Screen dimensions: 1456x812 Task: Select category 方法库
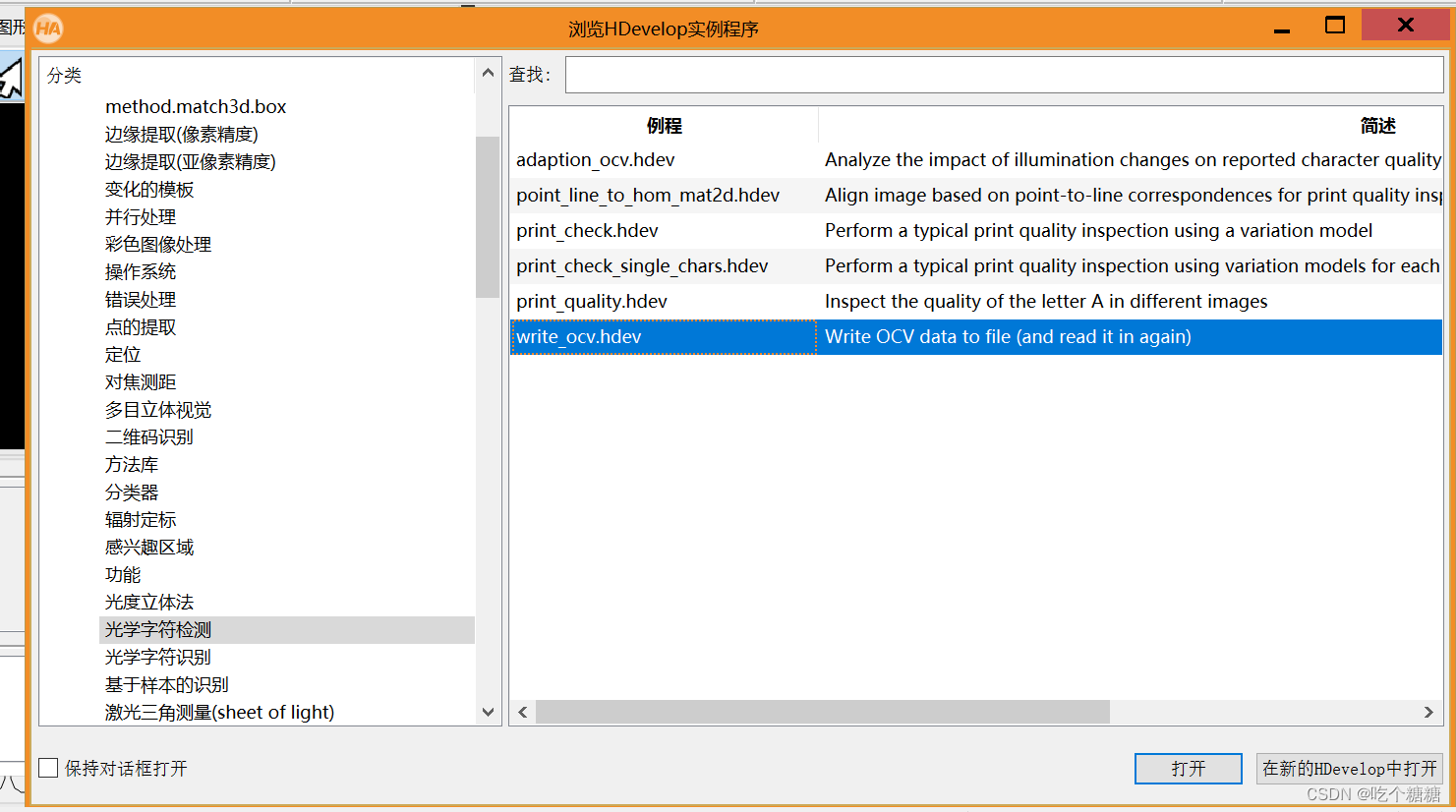click(132, 464)
